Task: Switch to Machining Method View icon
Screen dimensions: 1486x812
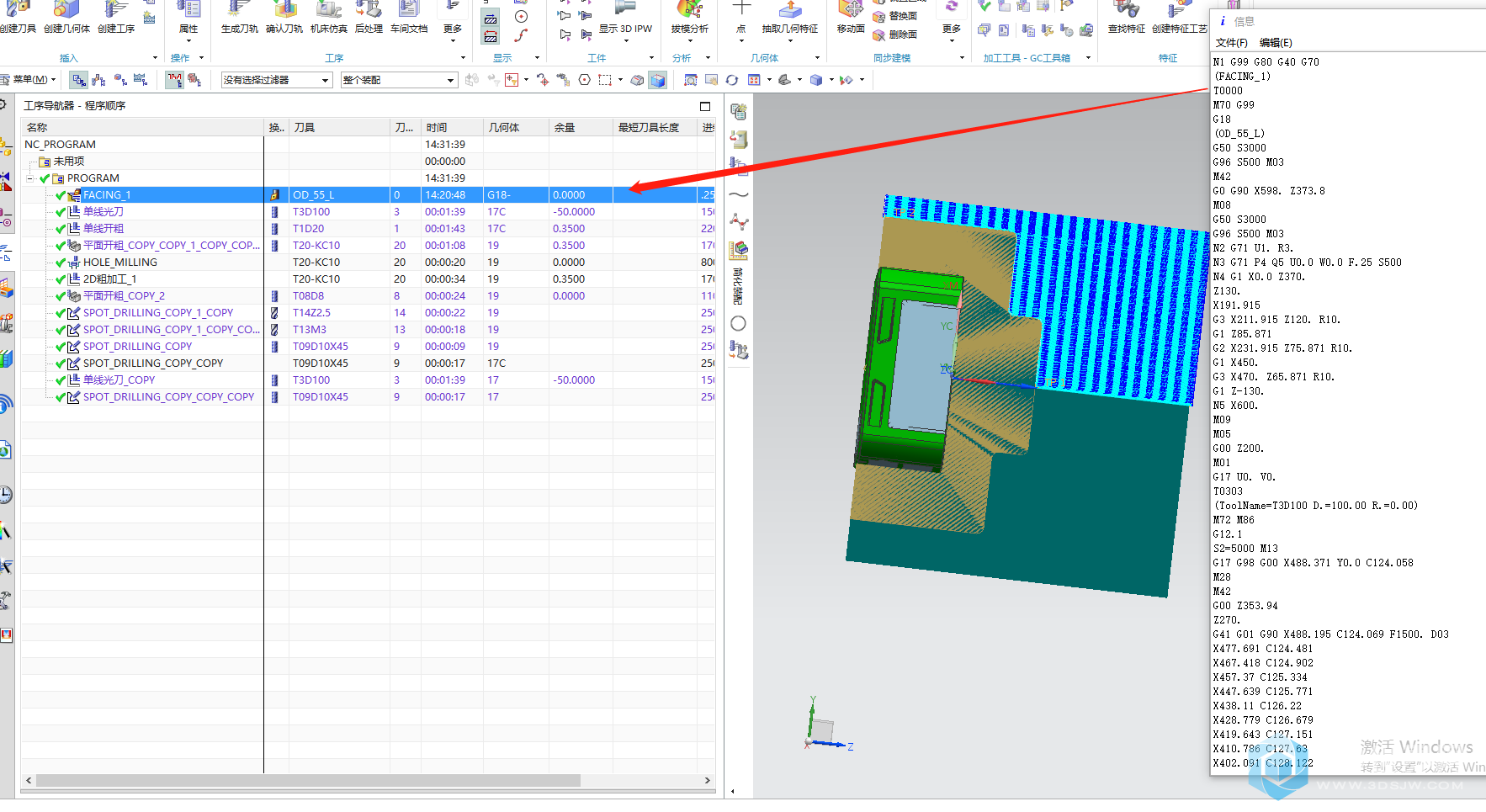Action: tap(141, 80)
